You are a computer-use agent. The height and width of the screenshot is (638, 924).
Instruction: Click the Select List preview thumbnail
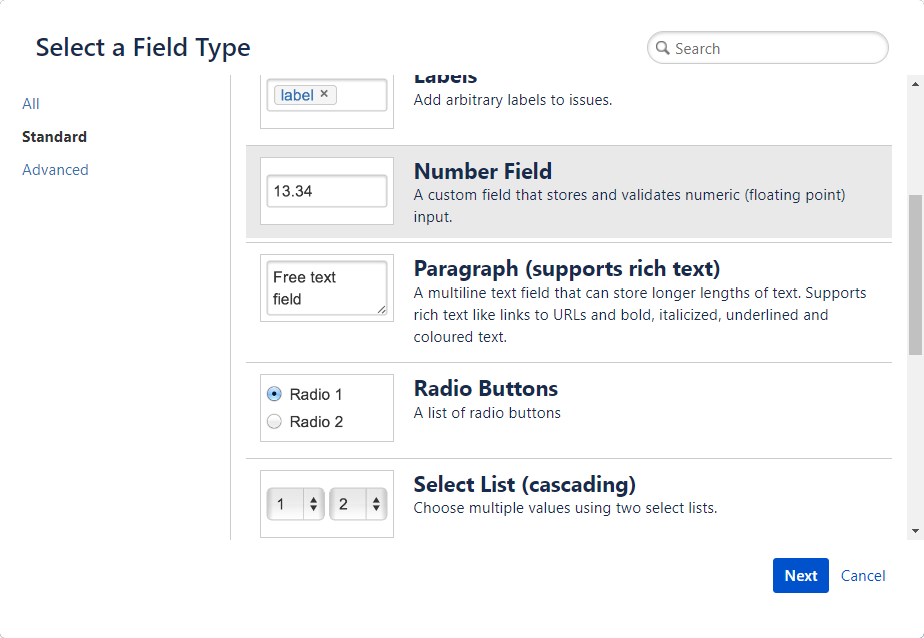pyautogui.click(x=326, y=503)
